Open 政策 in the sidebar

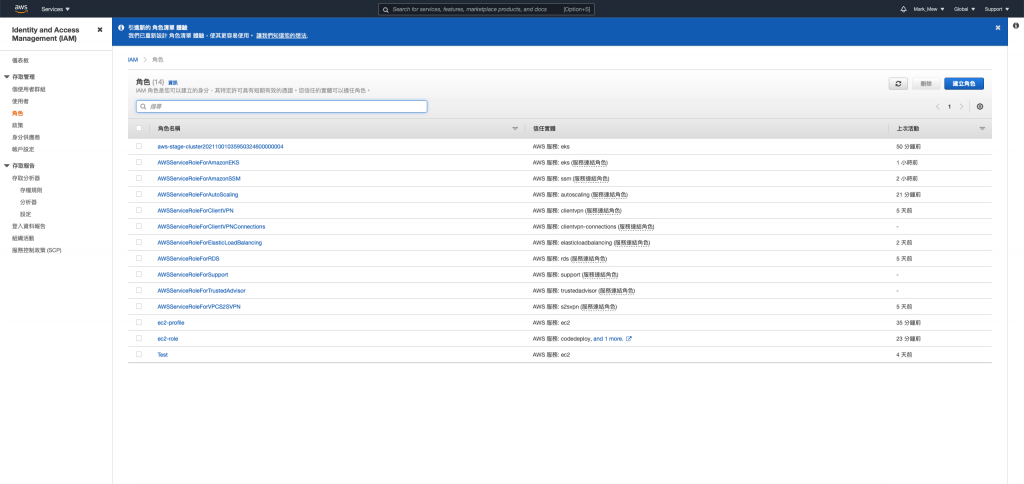point(18,125)
